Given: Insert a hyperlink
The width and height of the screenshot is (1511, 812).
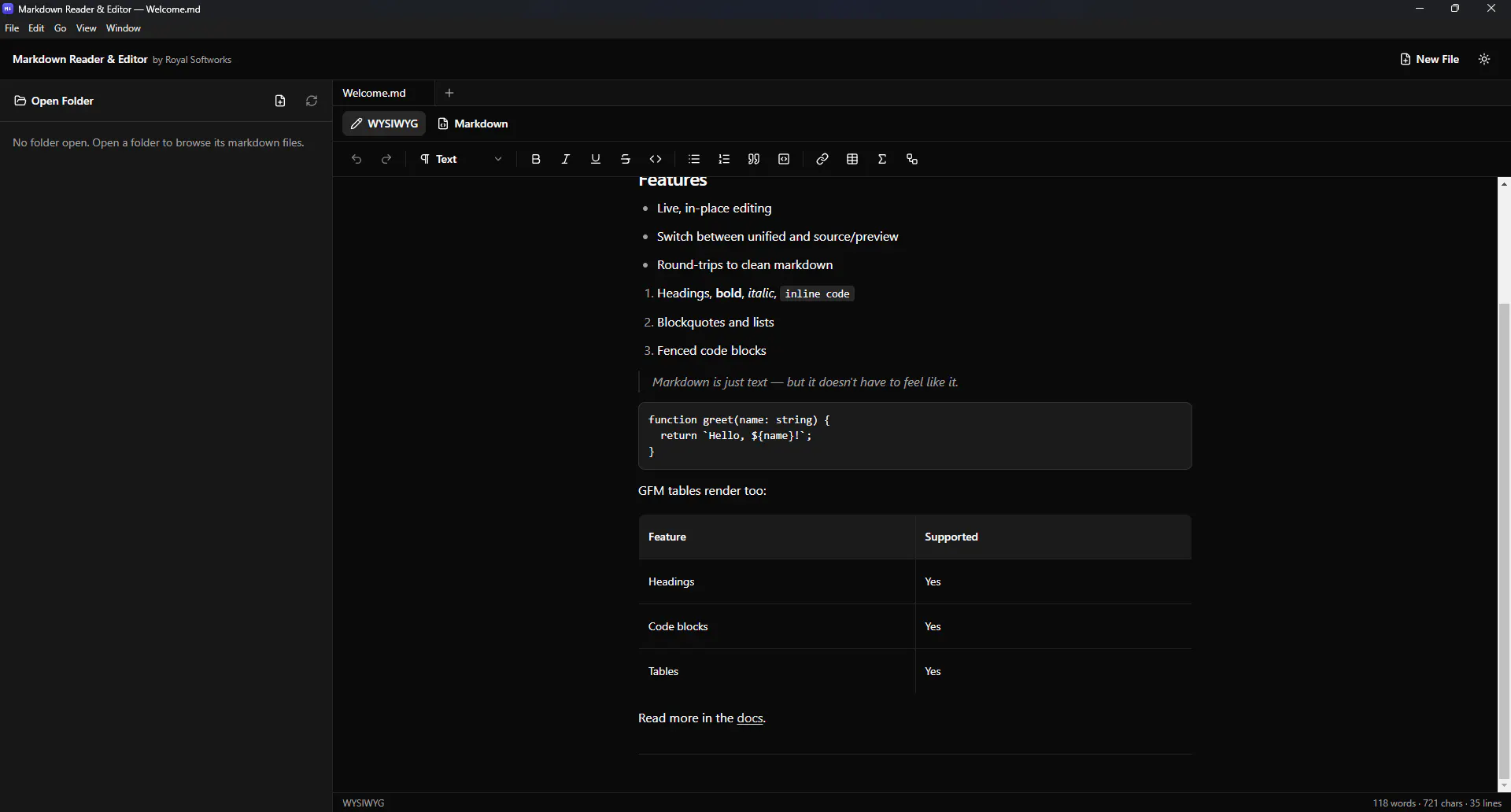Looking at the screenshot, I should [822, 160].
